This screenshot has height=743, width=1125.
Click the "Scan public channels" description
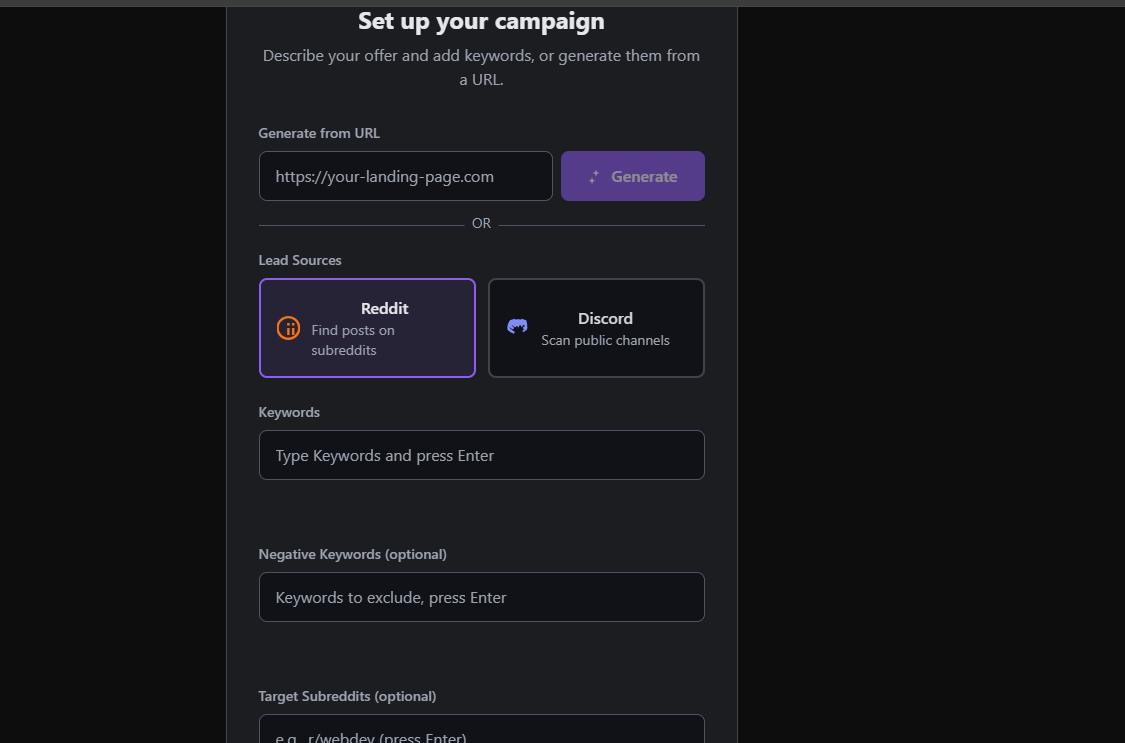click(x=605, y=340)
